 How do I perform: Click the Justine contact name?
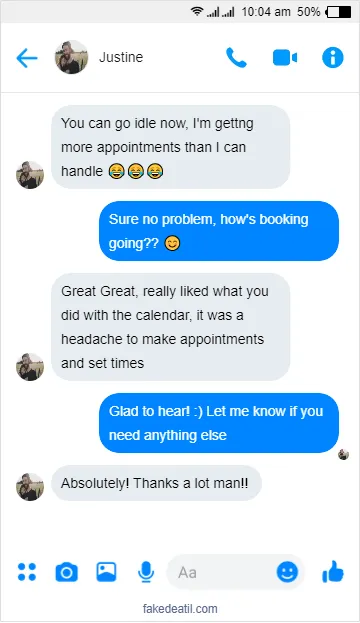[121, 57]
